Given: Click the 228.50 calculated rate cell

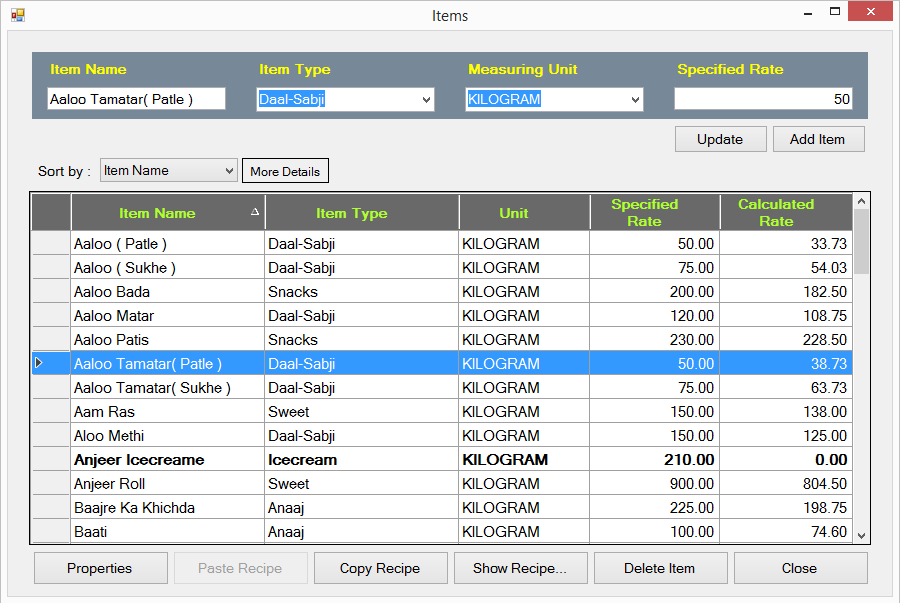Looking at the screenshot, I should [x=786, y=340].
